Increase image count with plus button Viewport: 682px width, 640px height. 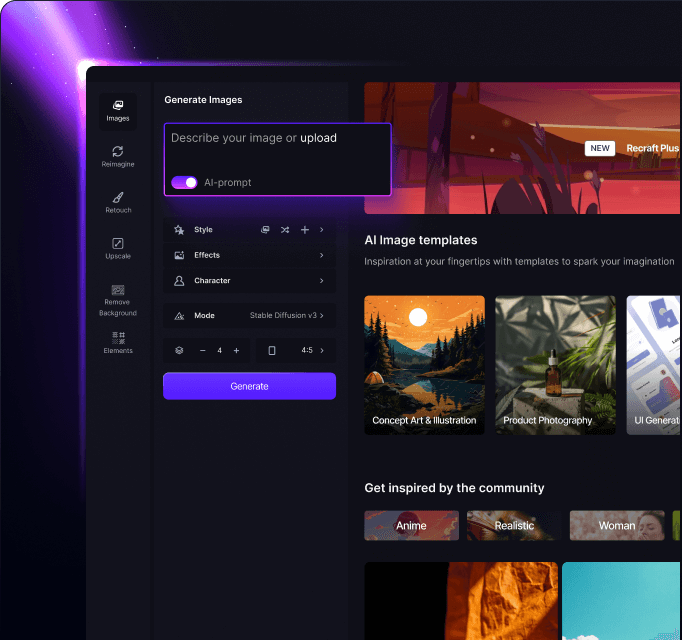[236, 351]
